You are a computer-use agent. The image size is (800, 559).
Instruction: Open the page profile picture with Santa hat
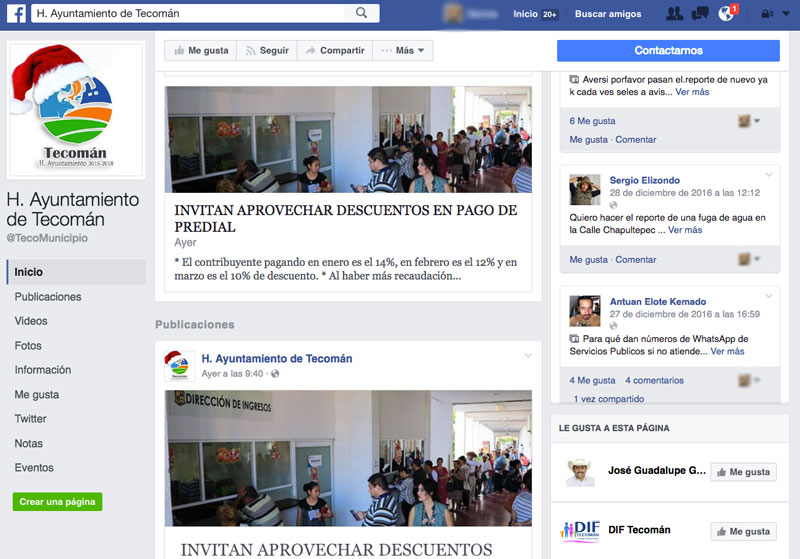click(76, 110)
